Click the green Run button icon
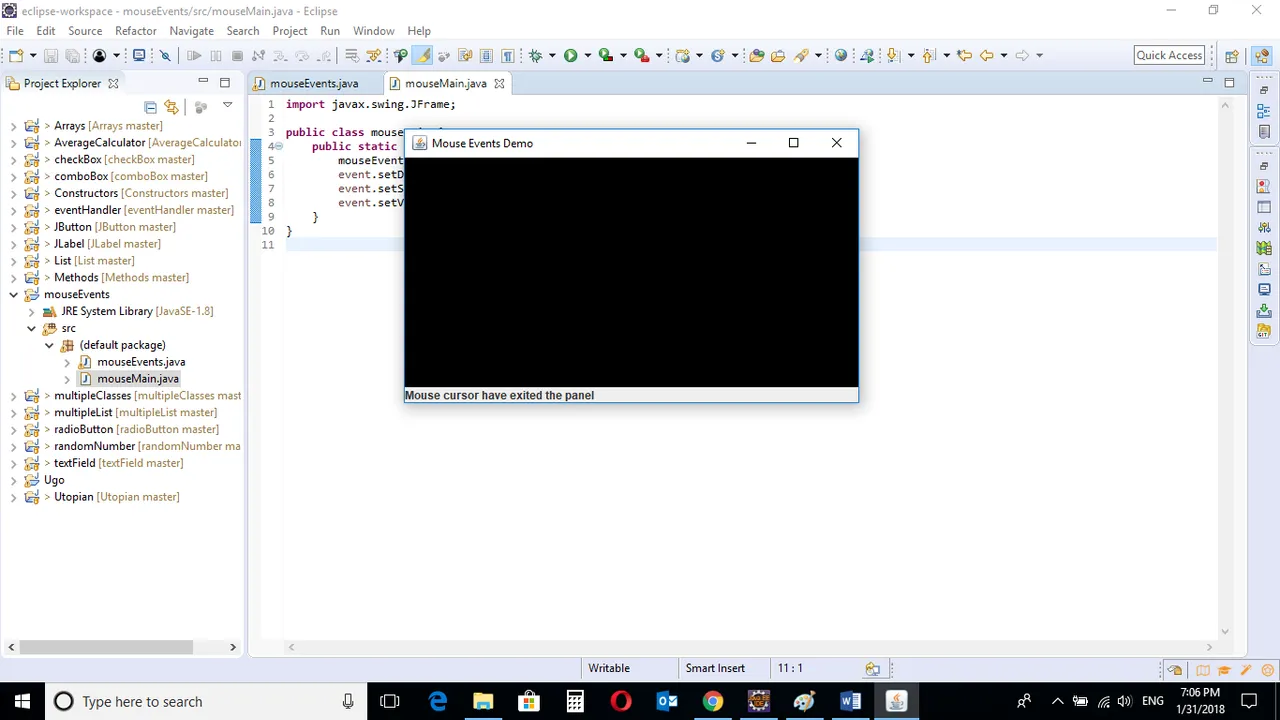 tap(570, 55)
